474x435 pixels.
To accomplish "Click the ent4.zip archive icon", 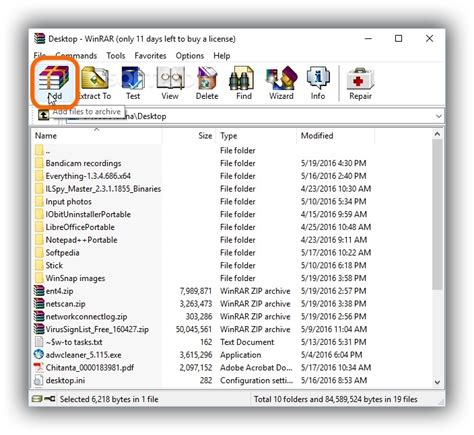I will (39, 291).
